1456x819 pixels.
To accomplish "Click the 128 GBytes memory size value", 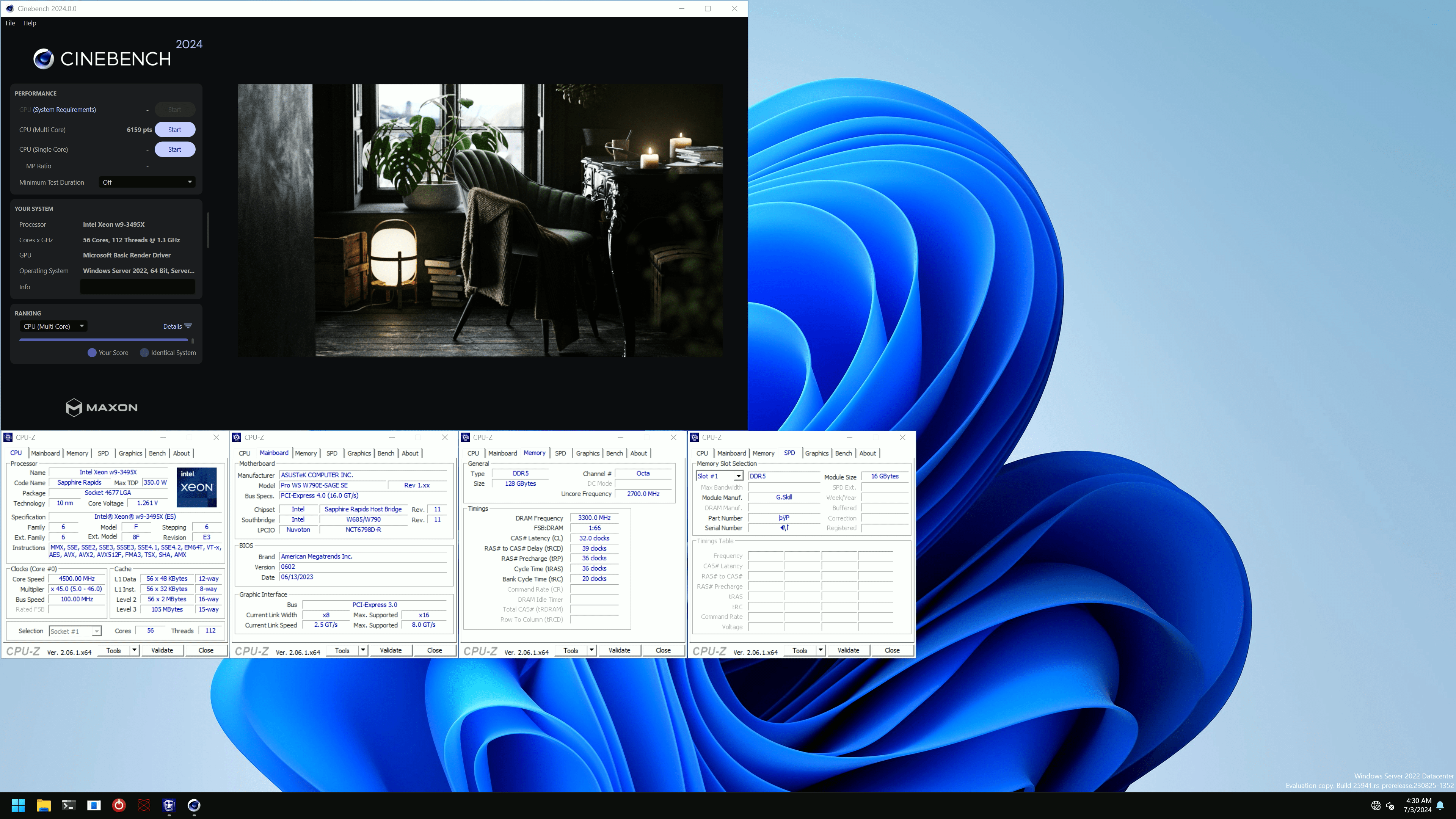I will coord(520,483).
